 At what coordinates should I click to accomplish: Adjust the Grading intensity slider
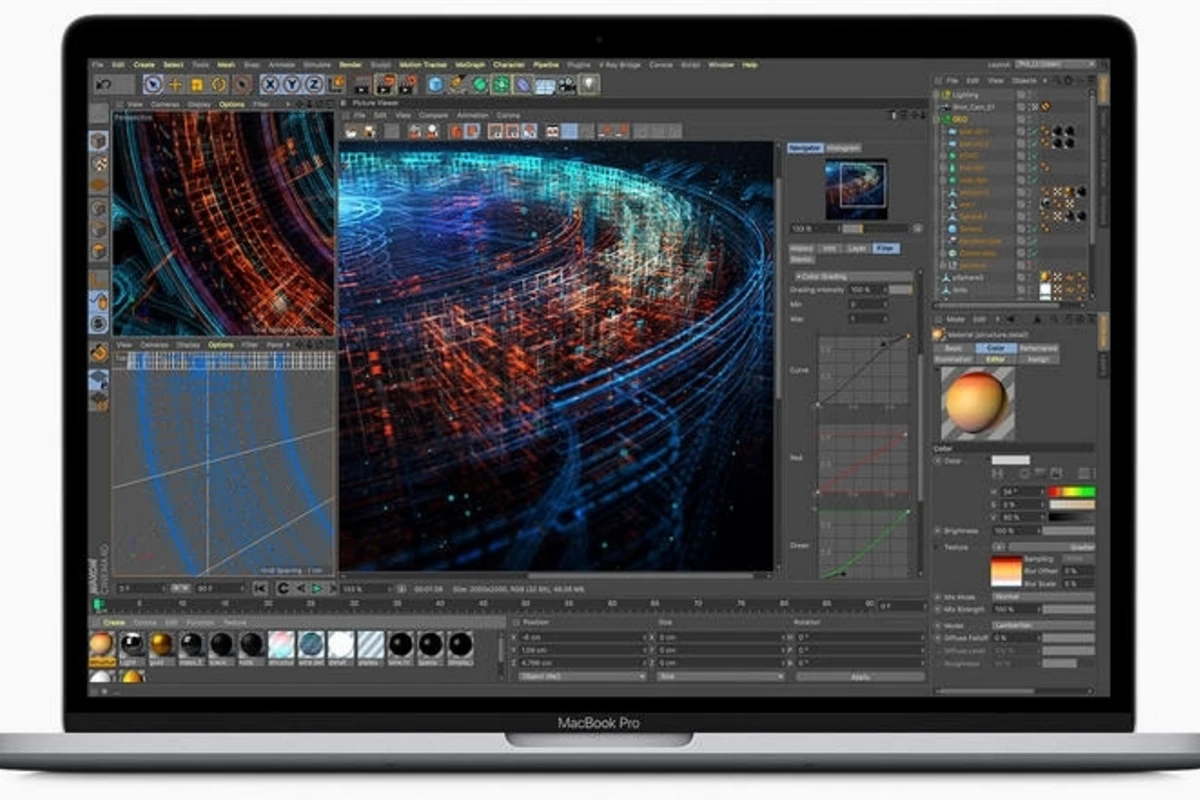point(901,289)
